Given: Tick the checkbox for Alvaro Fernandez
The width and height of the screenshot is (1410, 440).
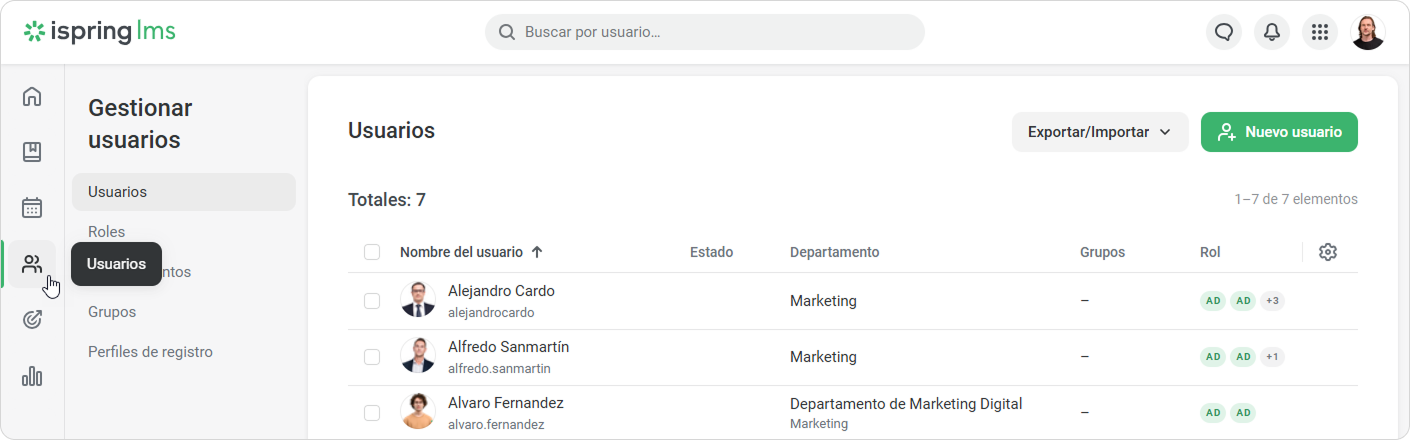Looking at the screenshot, I should 372,412.
